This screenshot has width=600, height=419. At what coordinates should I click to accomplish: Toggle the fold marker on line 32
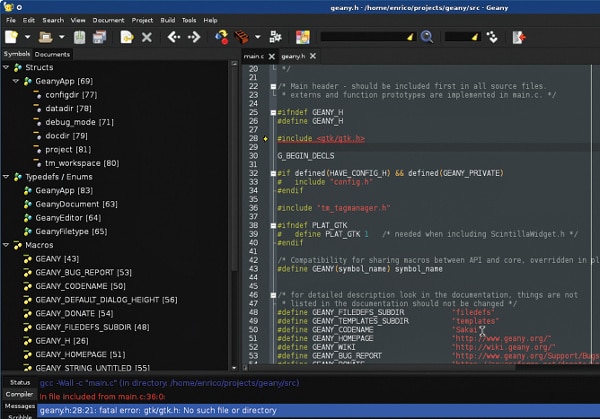point(273,171)
